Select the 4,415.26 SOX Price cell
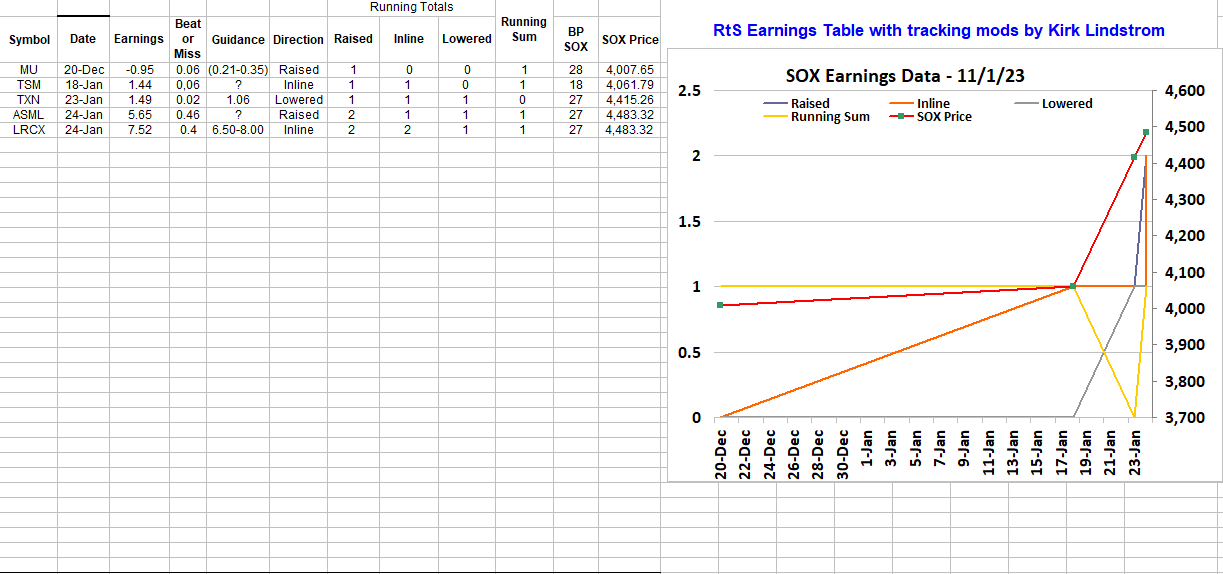The width and height of the screenshot is (1223, 574). (x=629, y=100)
